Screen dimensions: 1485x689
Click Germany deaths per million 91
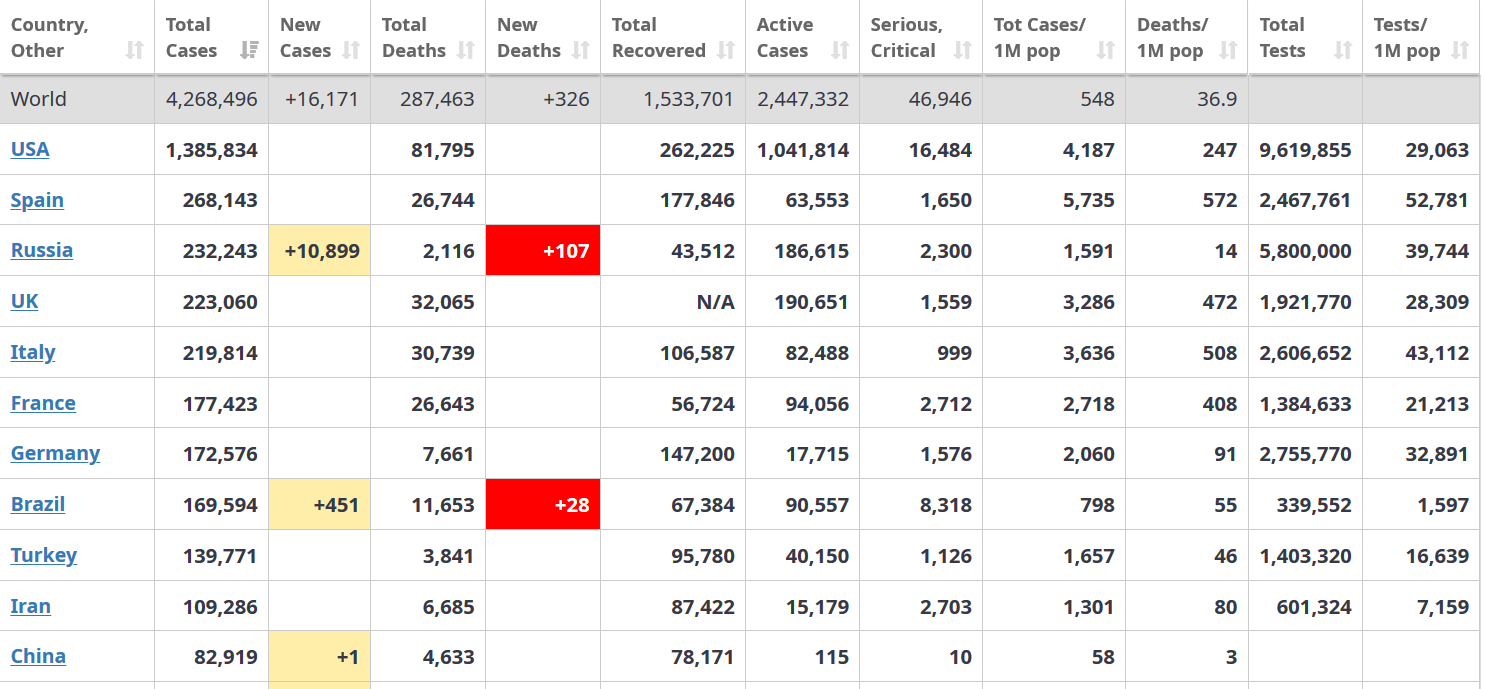click(1225, 454)
